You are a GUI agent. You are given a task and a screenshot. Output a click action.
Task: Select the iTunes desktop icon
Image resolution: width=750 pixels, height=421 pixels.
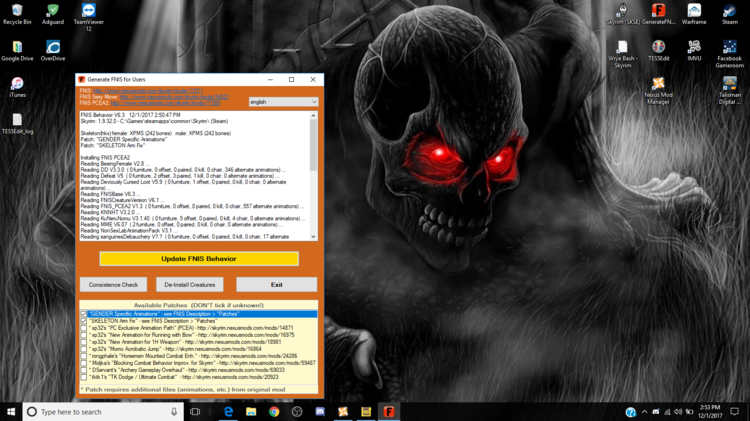[x=17, y=87]
